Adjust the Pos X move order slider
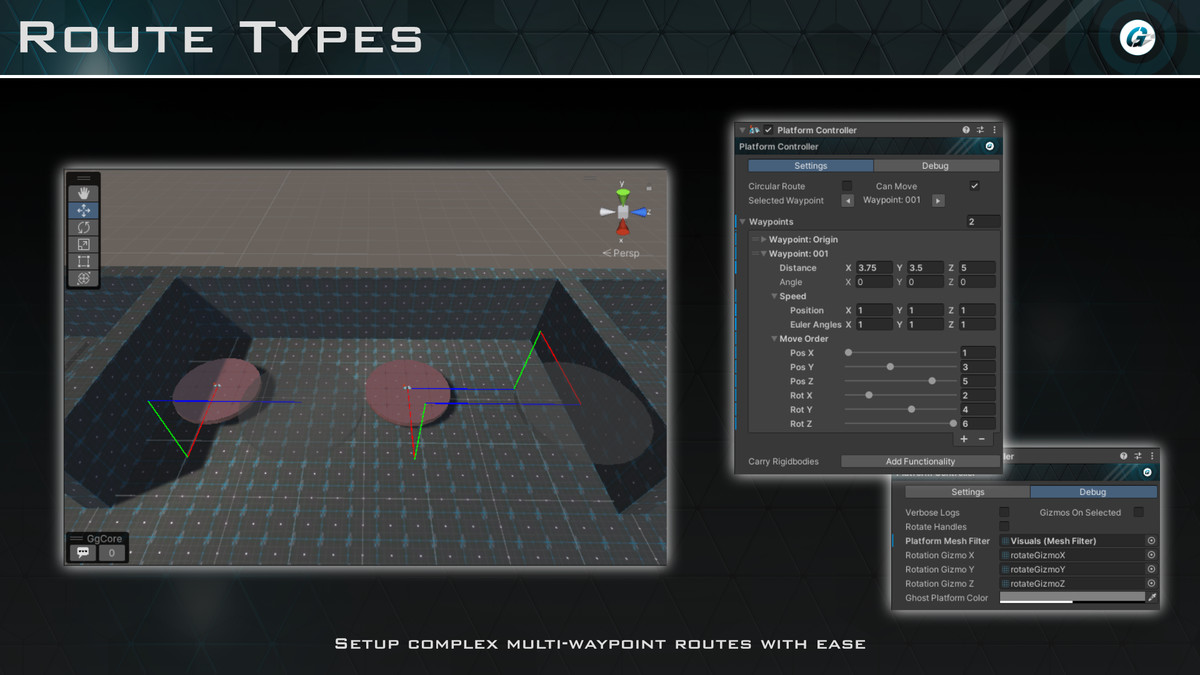The width and height of the screenshot is (1200, 675). [x=900, y=353]
